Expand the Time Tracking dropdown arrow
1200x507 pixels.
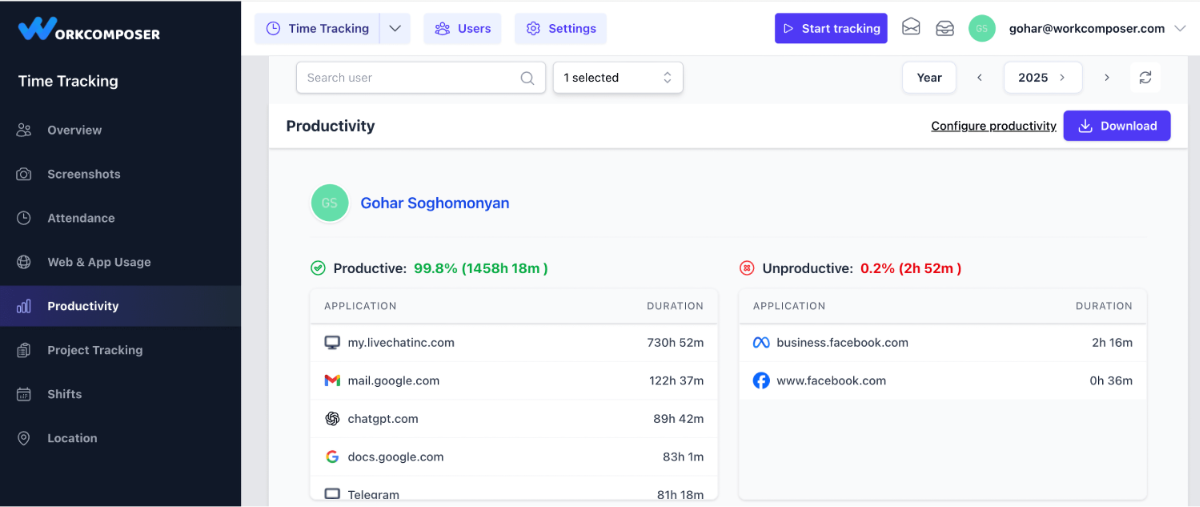(x=395, y=28)
